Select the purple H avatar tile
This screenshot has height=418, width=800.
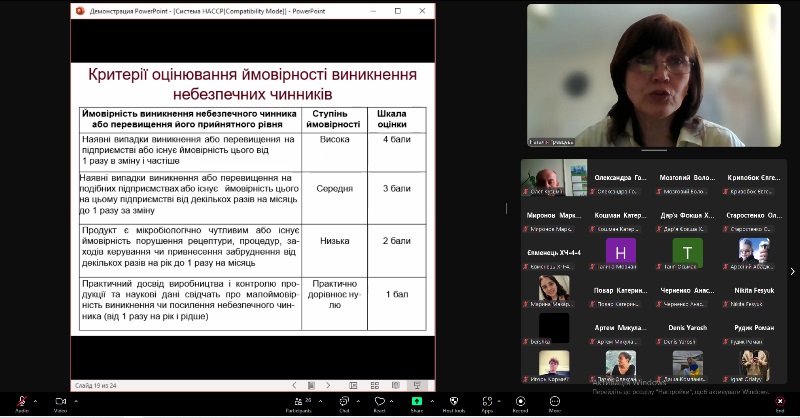(620, 253)
